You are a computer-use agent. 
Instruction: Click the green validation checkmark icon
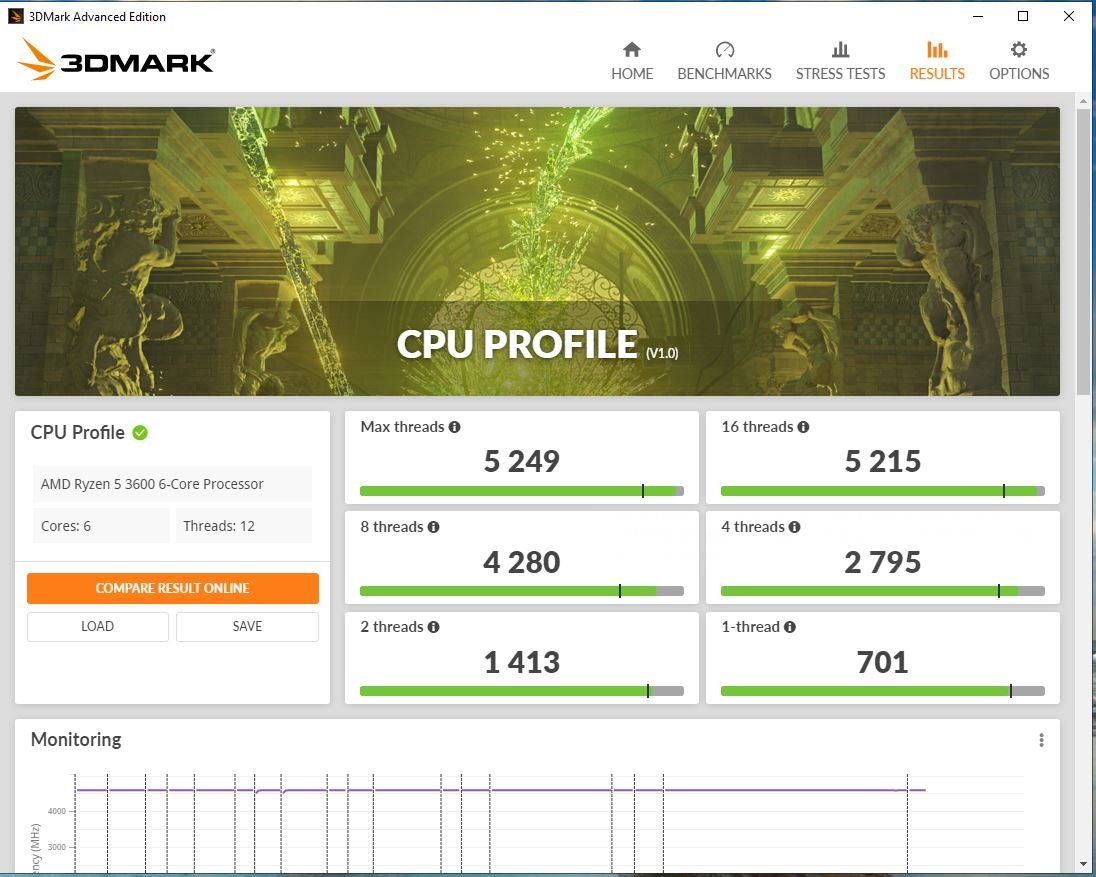pyautogui.click(x=140, y=433)
